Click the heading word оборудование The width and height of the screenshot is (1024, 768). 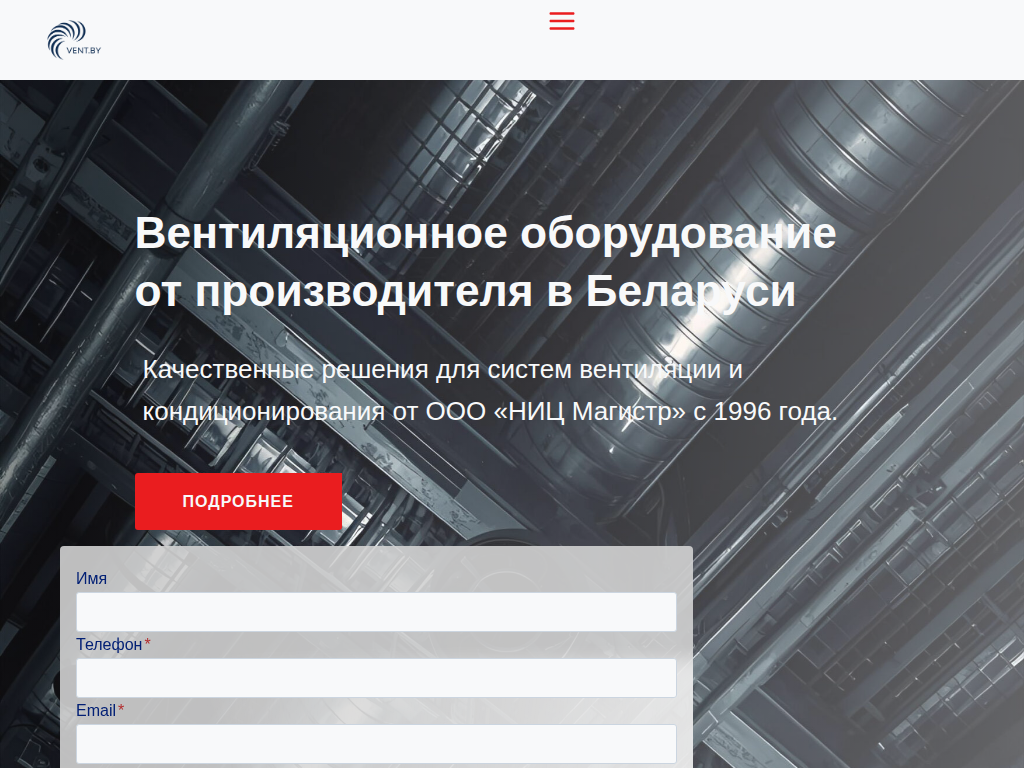point(678,234)
